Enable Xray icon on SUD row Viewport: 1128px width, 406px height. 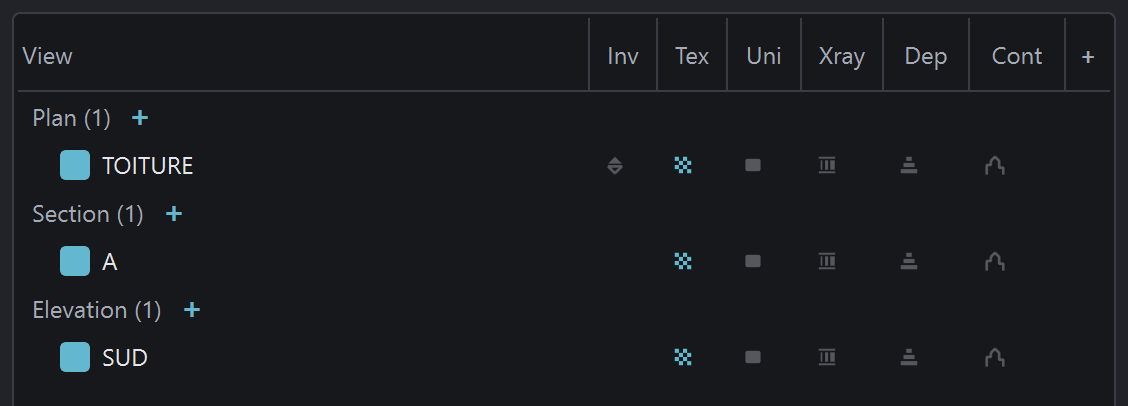pyautogui.click(x=827, y=357)
